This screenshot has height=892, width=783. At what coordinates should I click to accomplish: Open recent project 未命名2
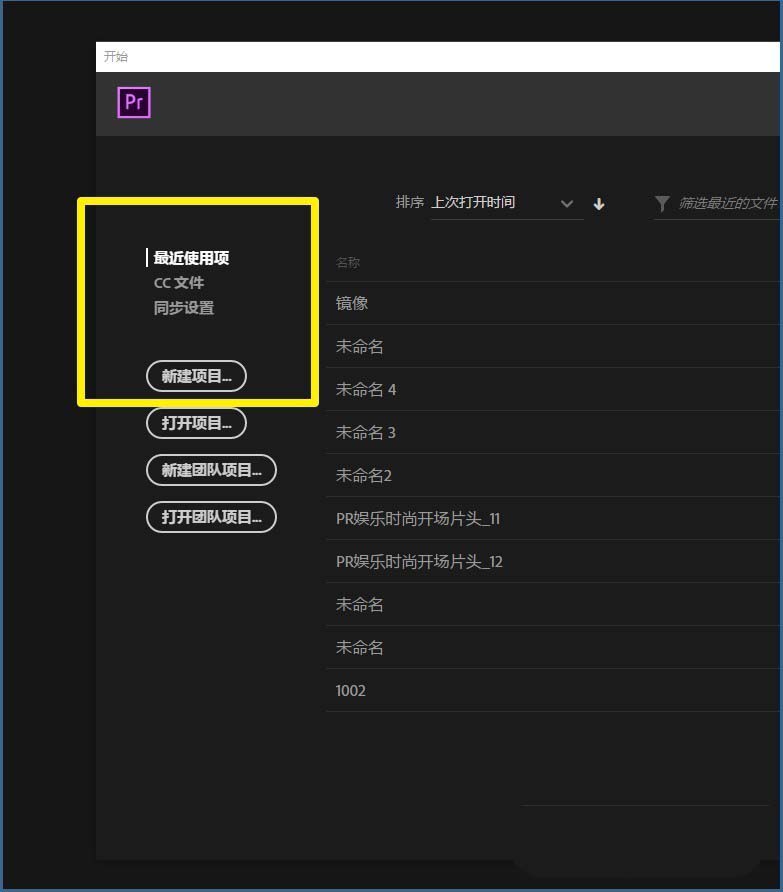553,476
